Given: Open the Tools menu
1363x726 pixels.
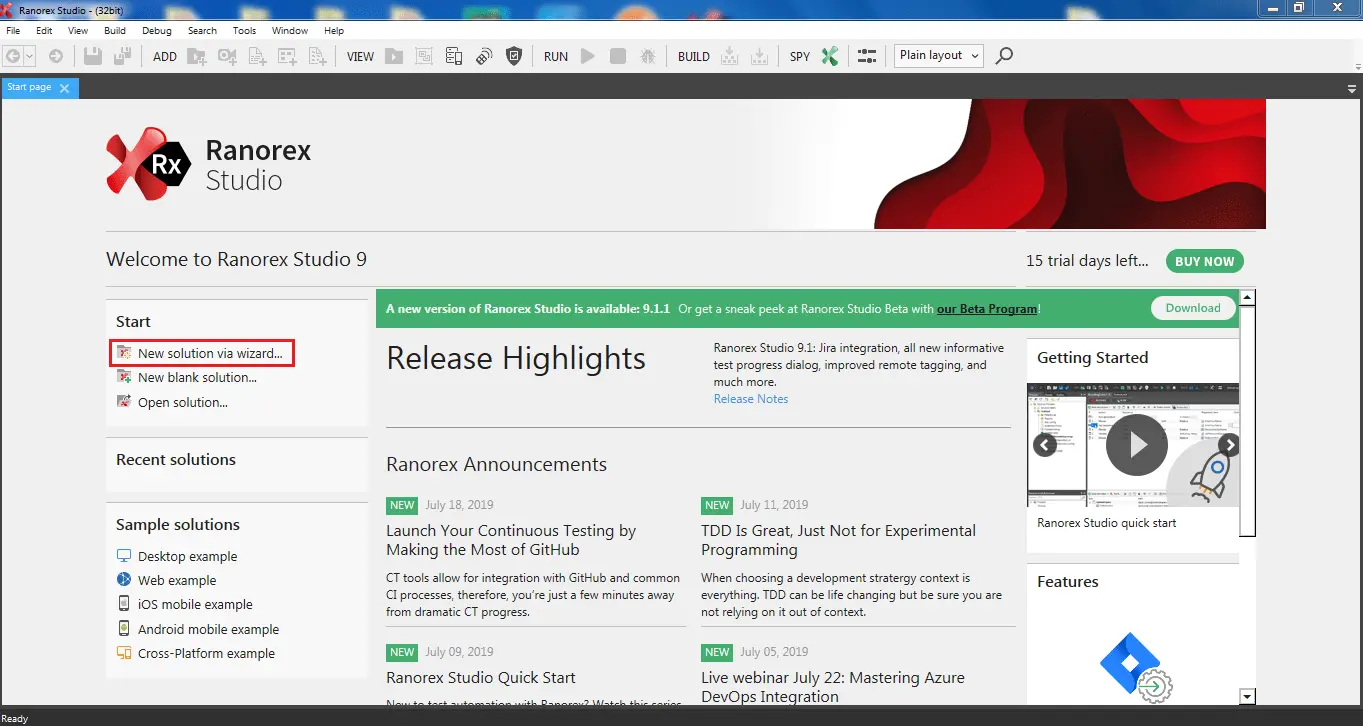Looking at the screenshot, I should pyautogui.click(x=244, y=31).
